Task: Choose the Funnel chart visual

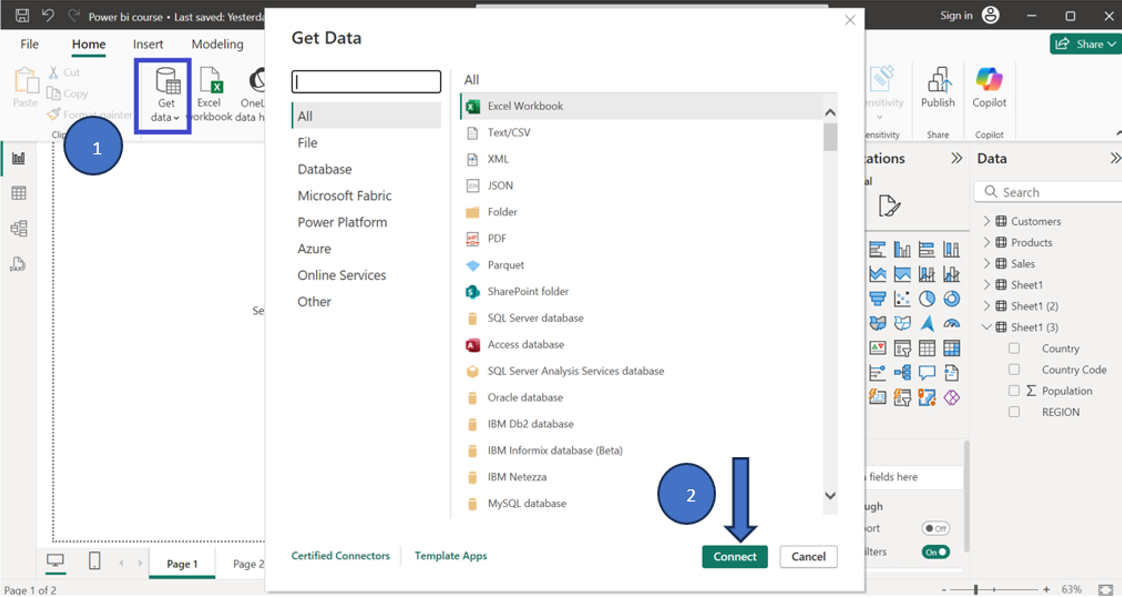Action: pyautogui.click(x=876, y=299)
